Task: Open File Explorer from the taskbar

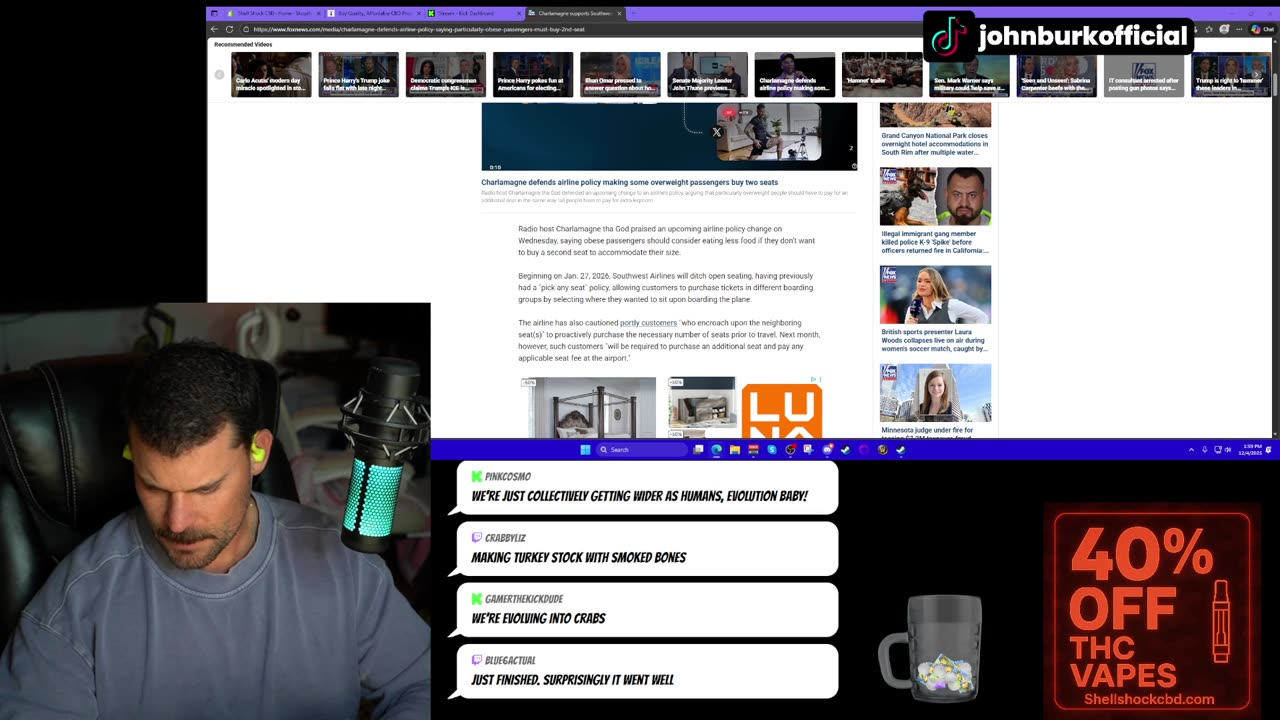Action: 734,450
